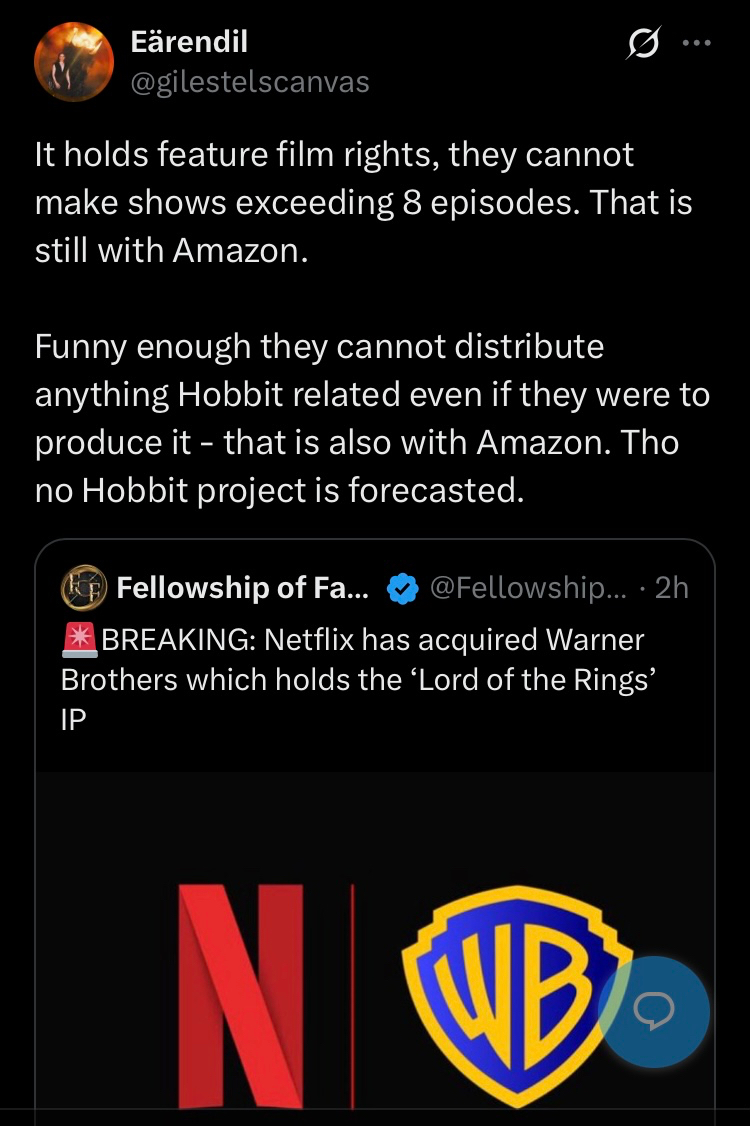750x1126 pixels.
Task: Tap the floating blue reply bubble button
Action: coord(654,1011)
